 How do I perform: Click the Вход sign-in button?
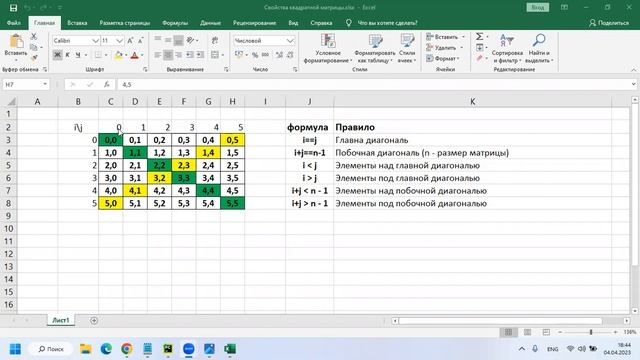[x=538, y=7]
